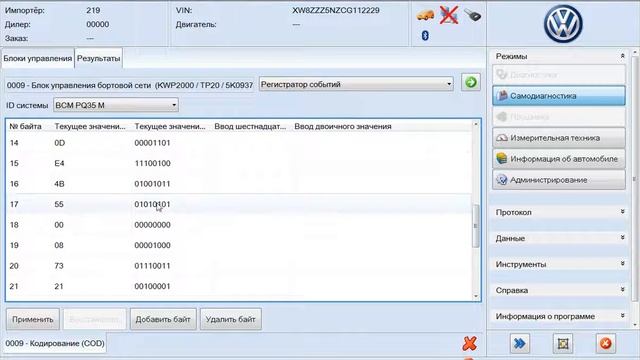Select byte row 14 with value 0D

pyautogui.click(x=239, y=143)
